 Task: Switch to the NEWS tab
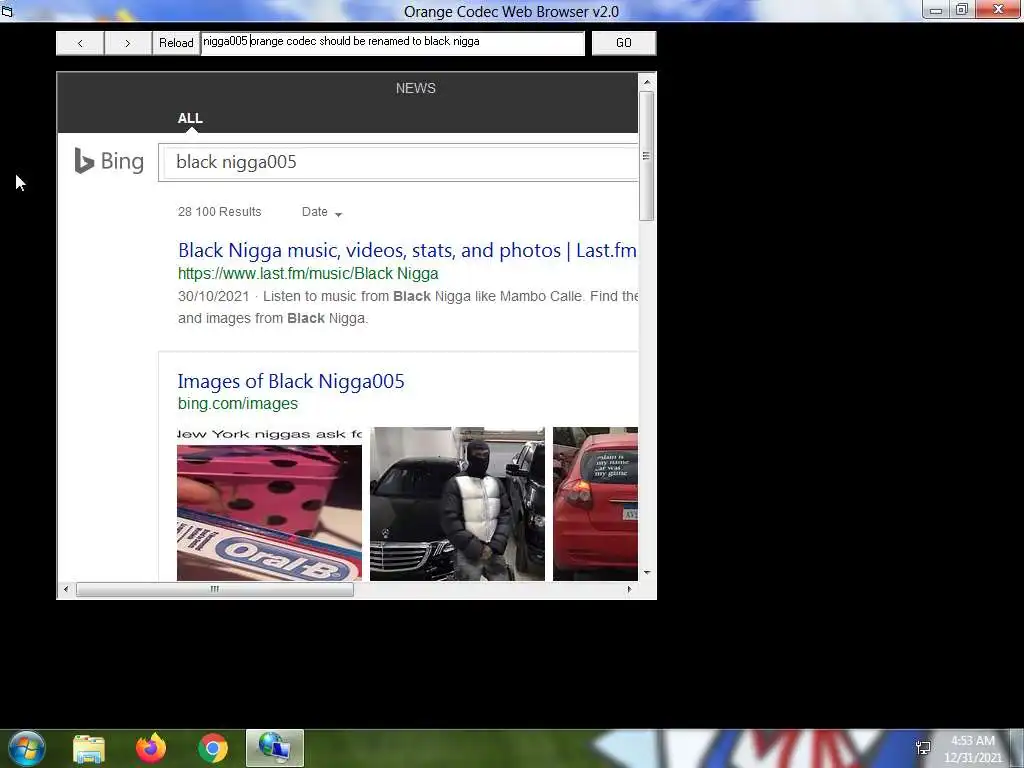415,88
